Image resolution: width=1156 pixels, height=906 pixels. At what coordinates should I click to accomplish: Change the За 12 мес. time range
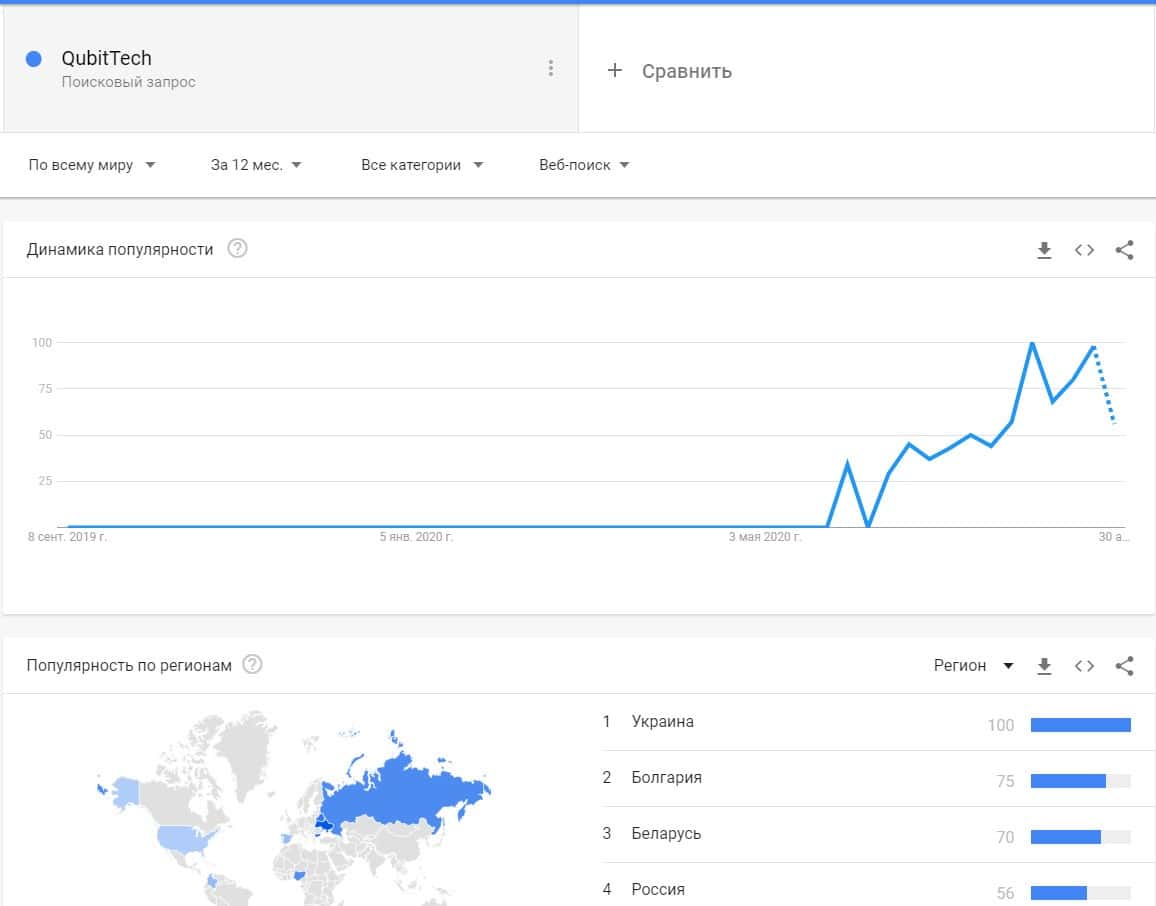256,165
